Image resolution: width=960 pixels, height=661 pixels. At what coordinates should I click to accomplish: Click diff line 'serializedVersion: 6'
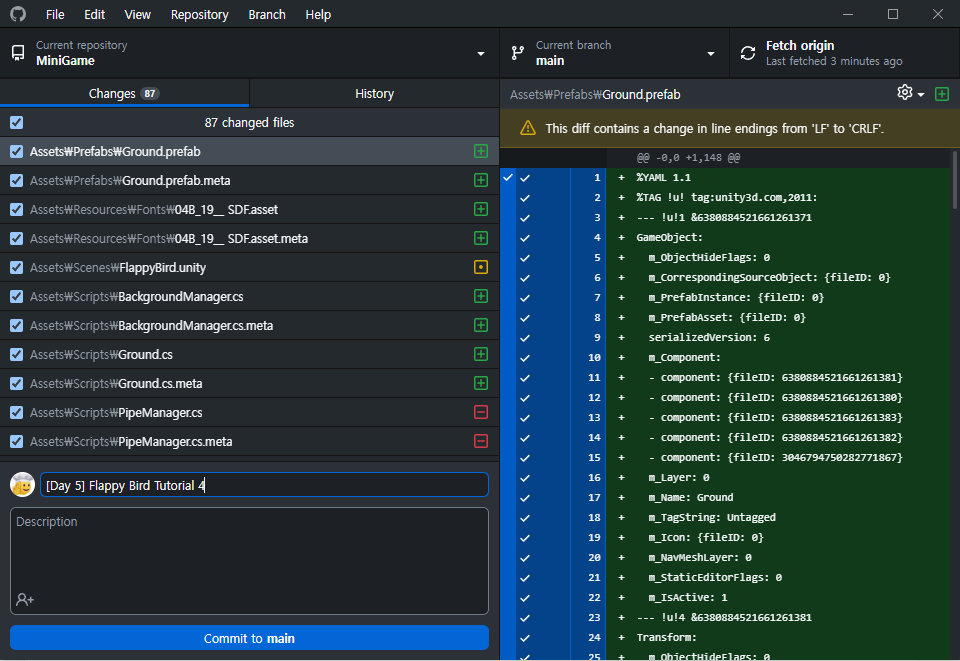(709, 338)
